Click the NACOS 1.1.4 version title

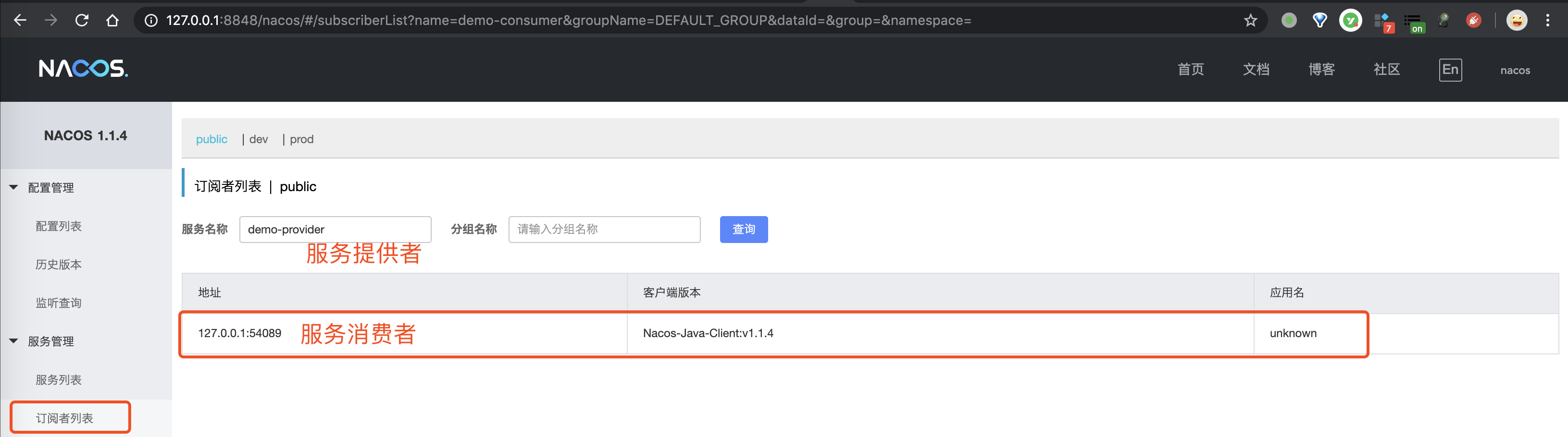point(85,135)
